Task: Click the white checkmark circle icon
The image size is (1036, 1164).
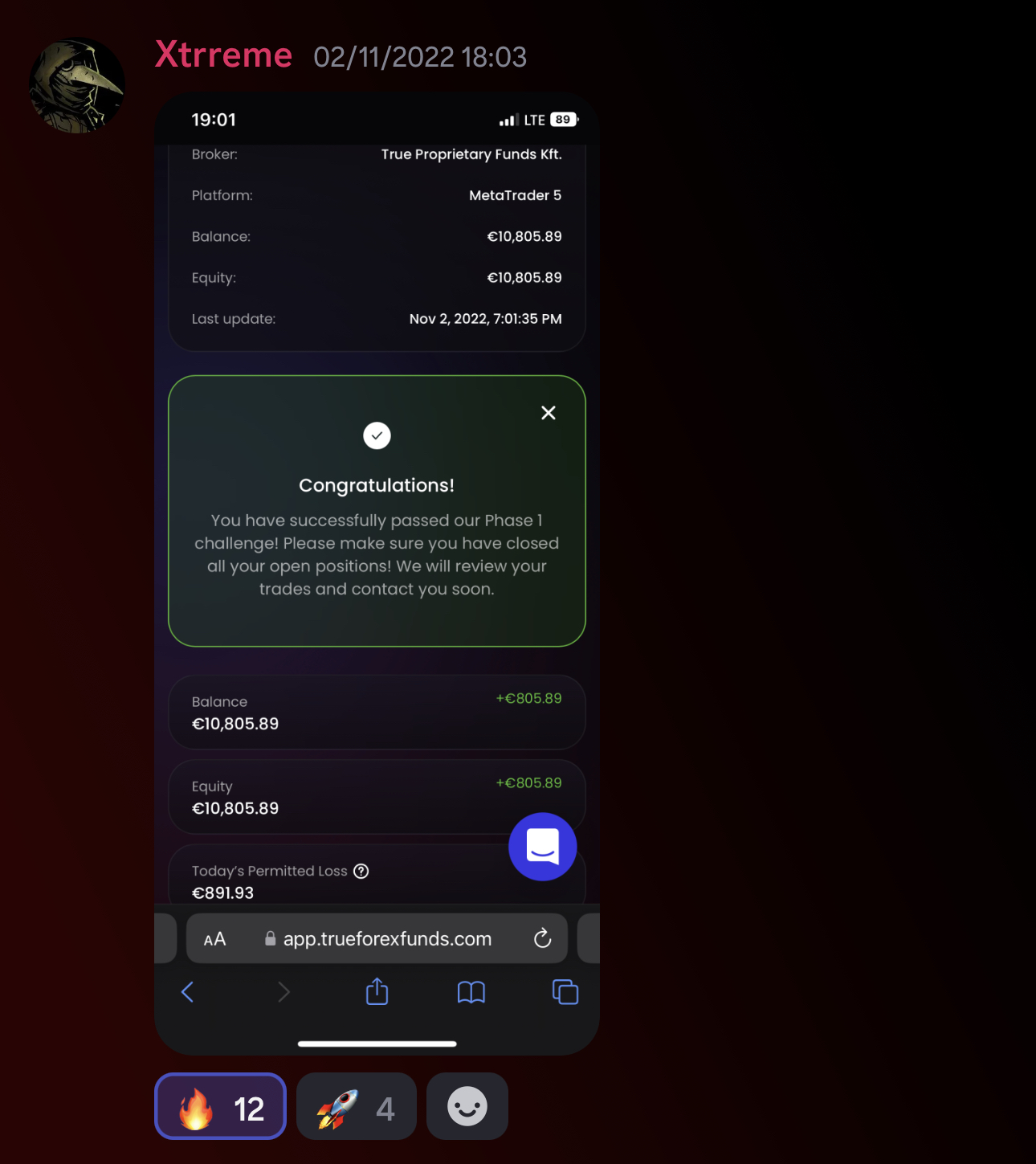Action: 377,435
